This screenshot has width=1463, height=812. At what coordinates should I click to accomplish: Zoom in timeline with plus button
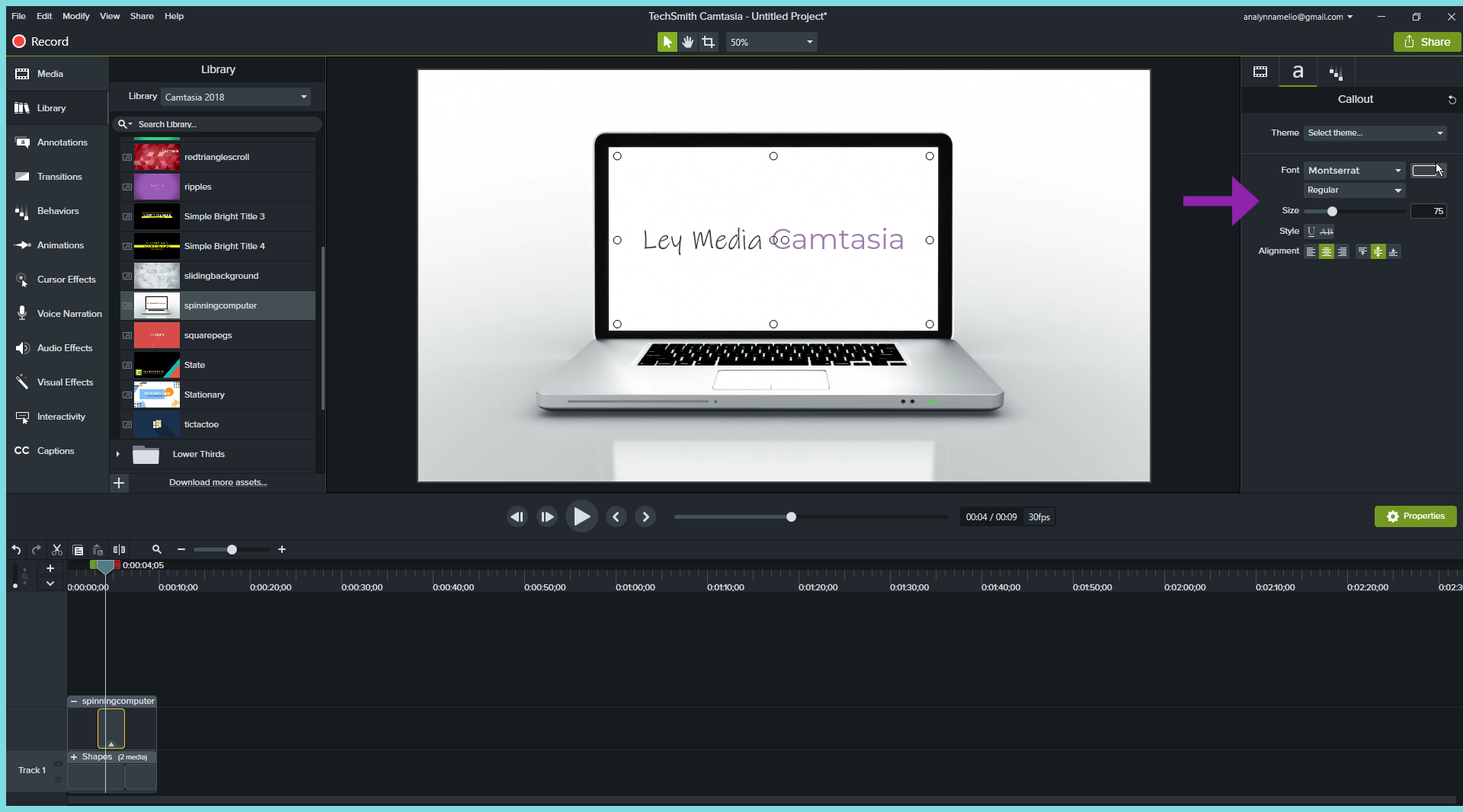(282, 549)
